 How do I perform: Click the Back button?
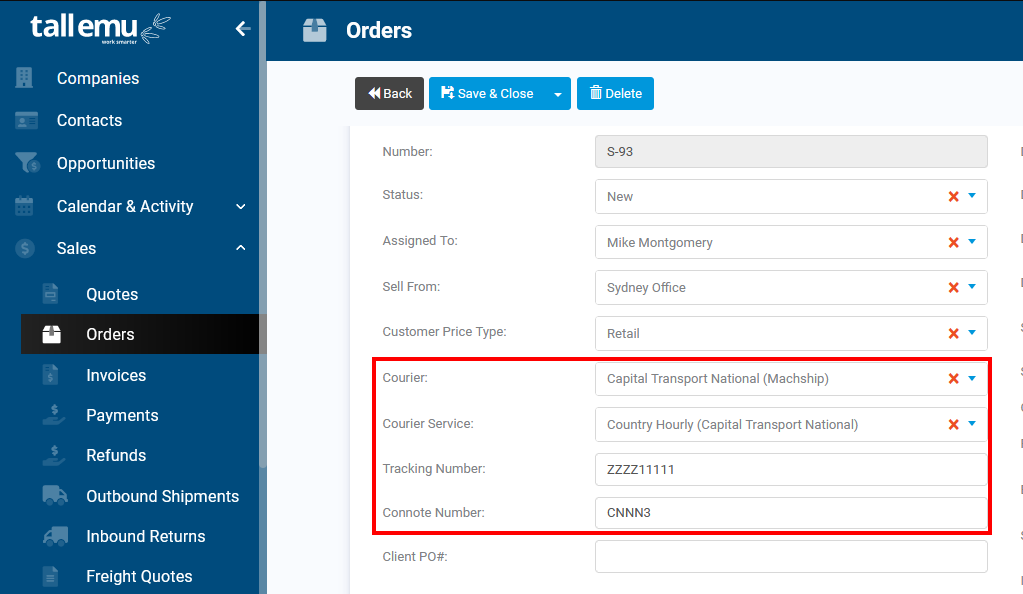(x=389, y=93)
